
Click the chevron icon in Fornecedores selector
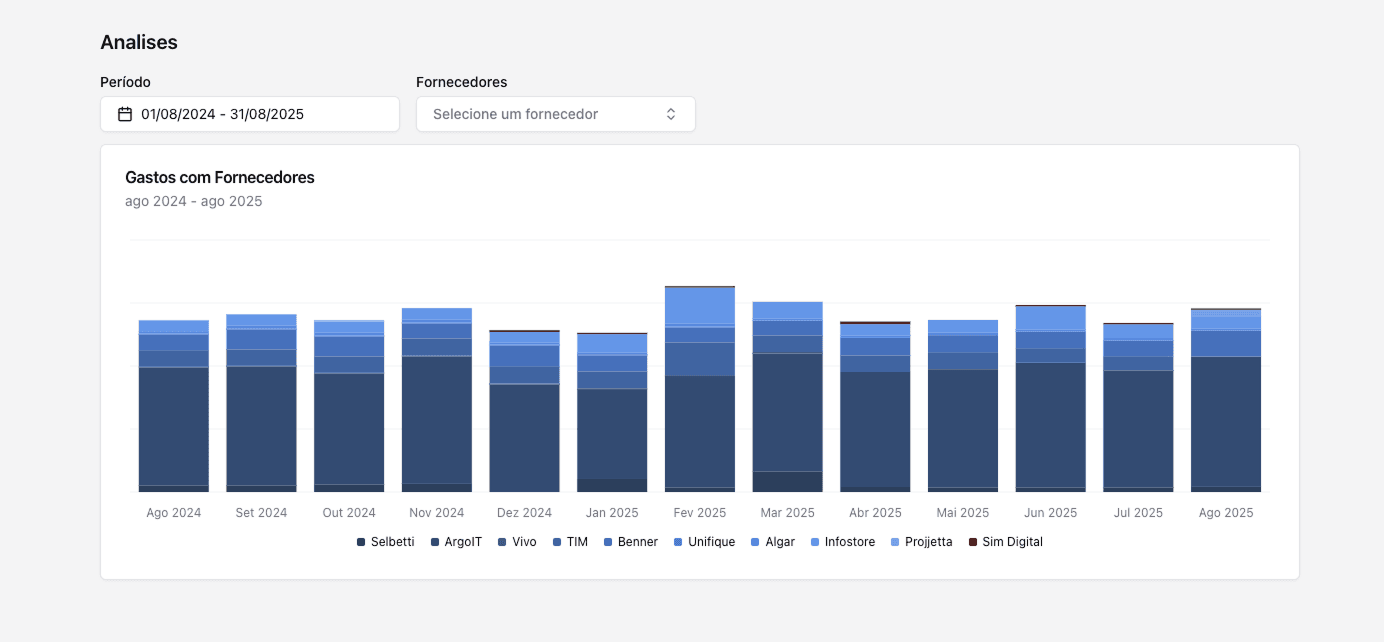(671, 114)
